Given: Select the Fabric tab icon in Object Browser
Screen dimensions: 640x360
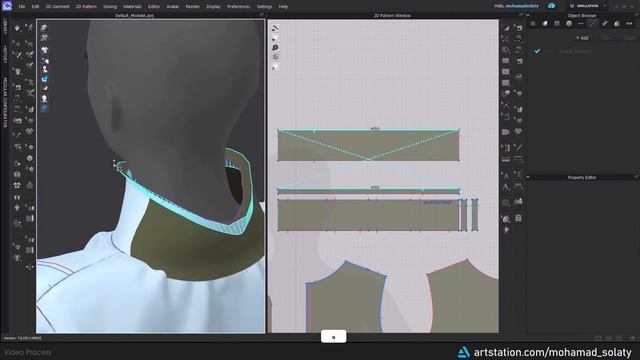Looking at the screenshot, I should point(545,24).
